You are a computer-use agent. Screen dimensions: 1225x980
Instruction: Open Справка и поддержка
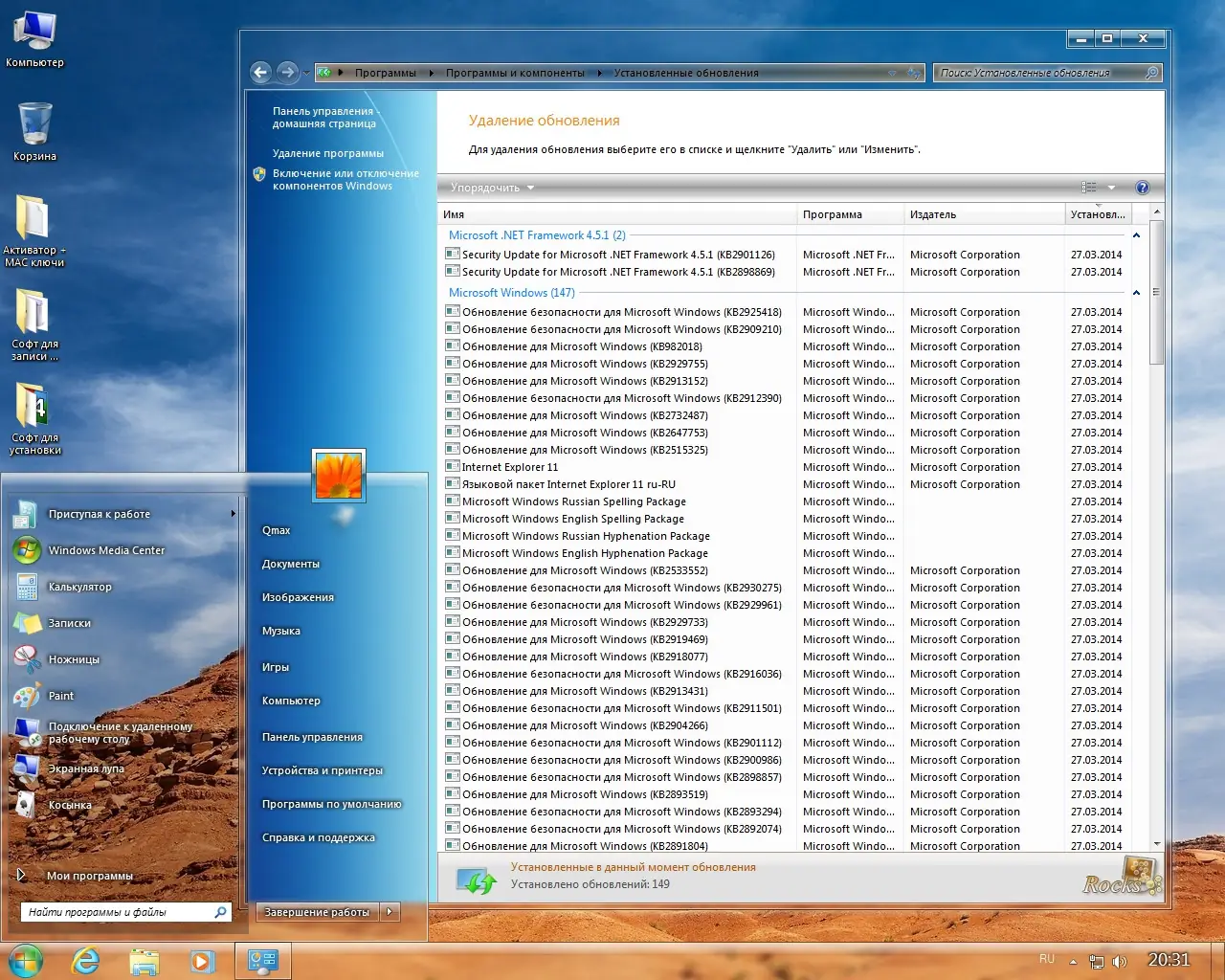(319, 837)
